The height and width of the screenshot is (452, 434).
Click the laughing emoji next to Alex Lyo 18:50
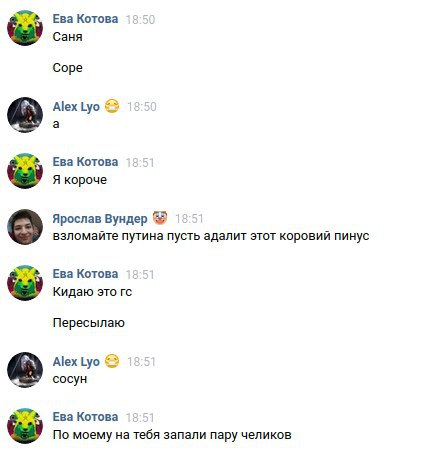click(x=112, y=106)
